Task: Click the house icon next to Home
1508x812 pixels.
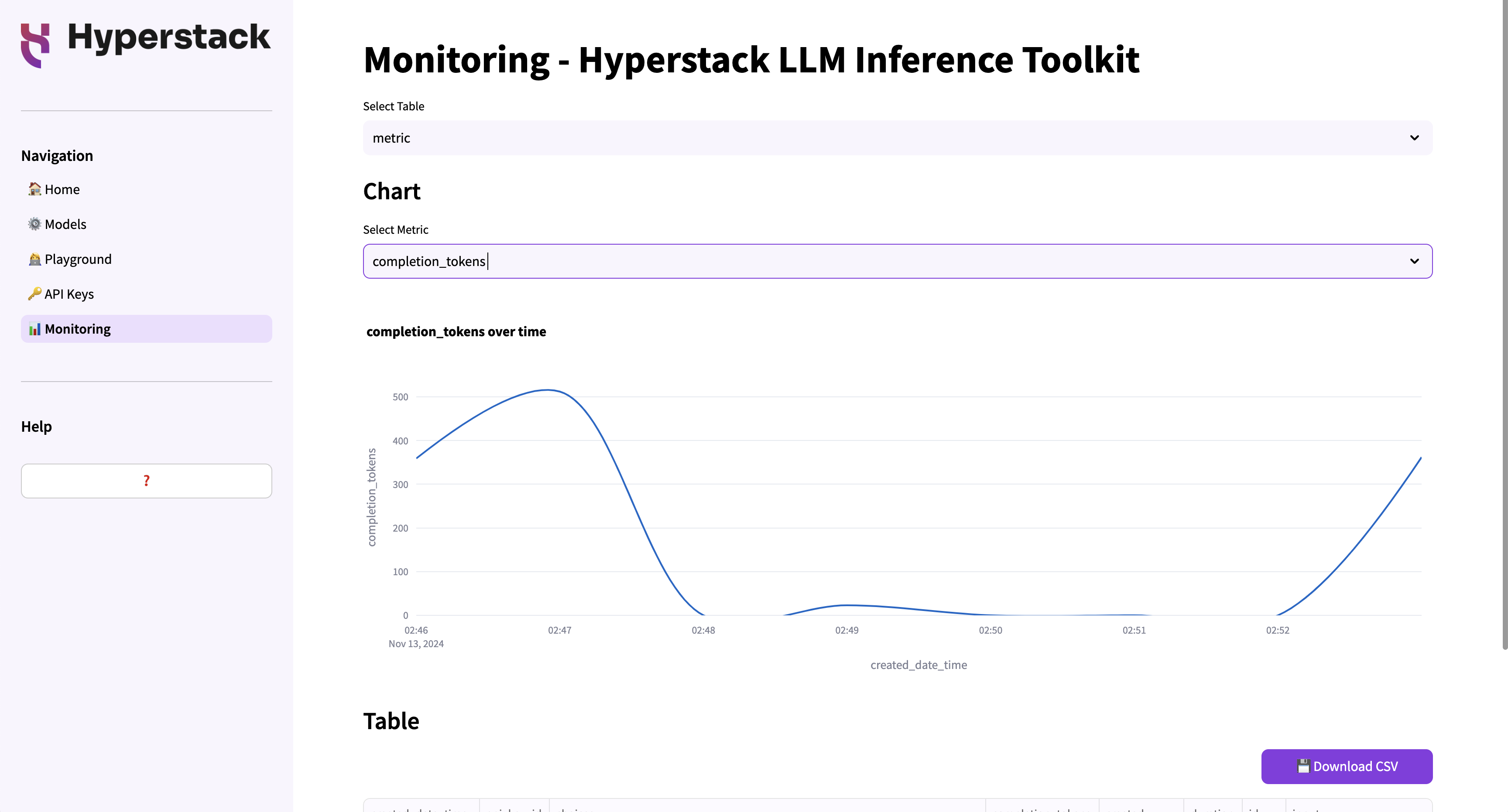Action: [34, 189]
